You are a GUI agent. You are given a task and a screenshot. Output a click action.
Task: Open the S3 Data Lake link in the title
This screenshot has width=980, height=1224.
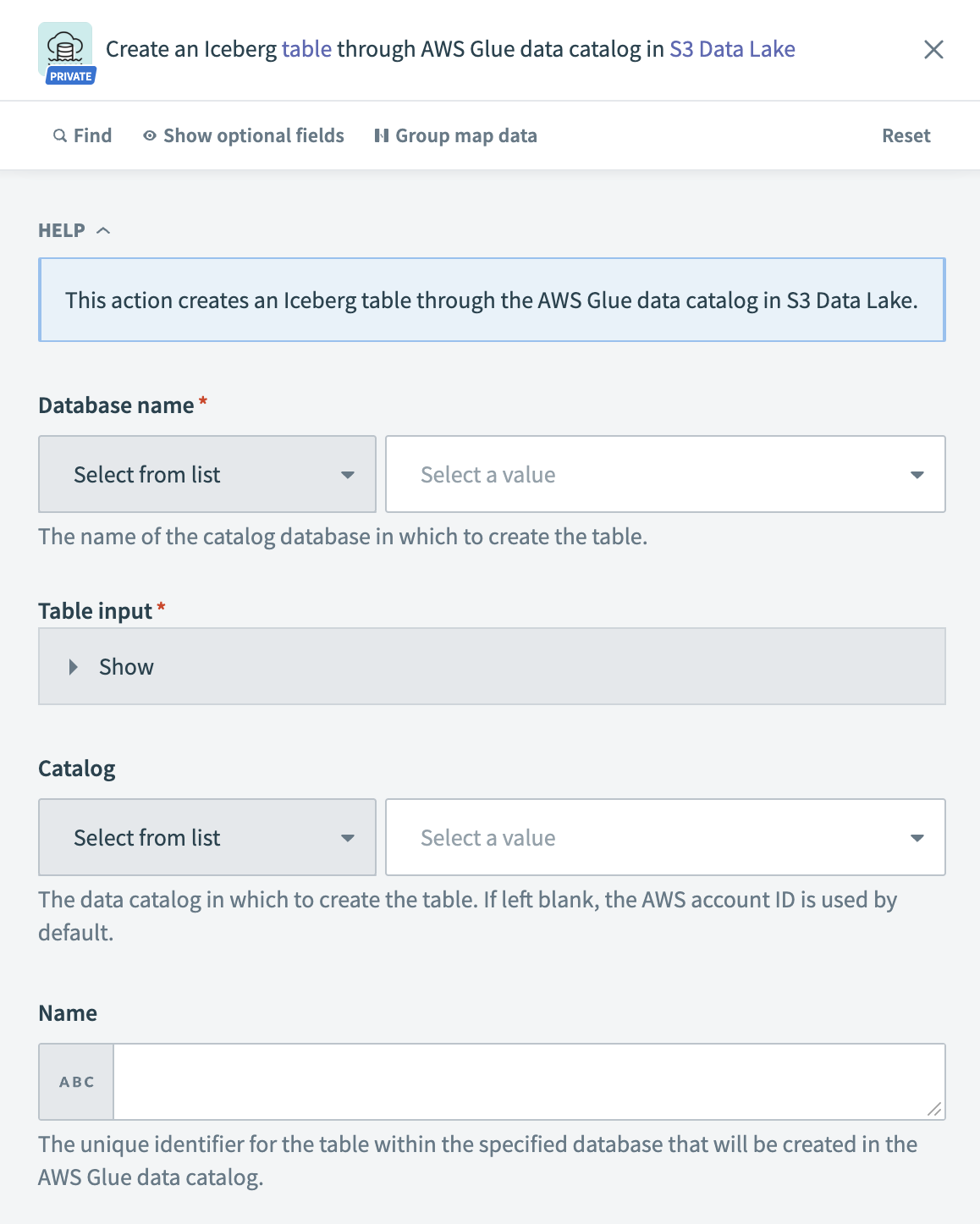(x=732, y=48)
